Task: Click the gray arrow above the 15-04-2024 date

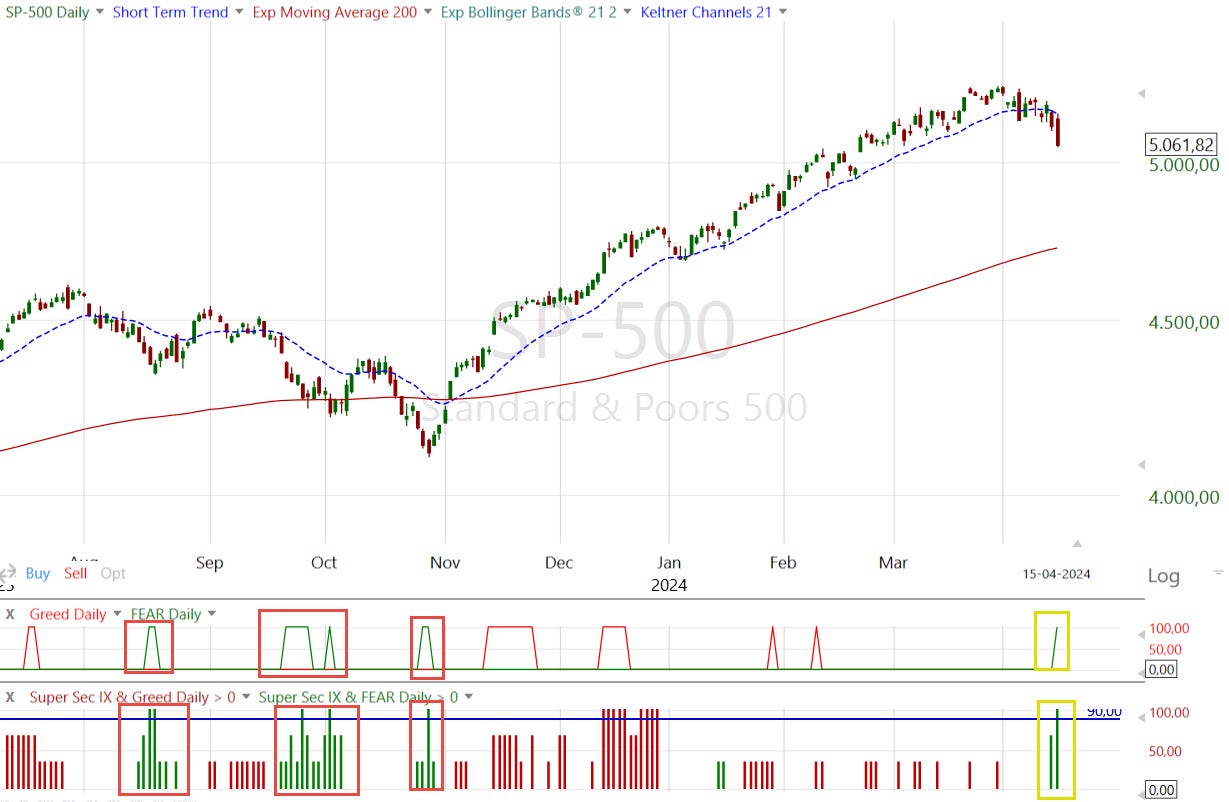Action: 1077,543
